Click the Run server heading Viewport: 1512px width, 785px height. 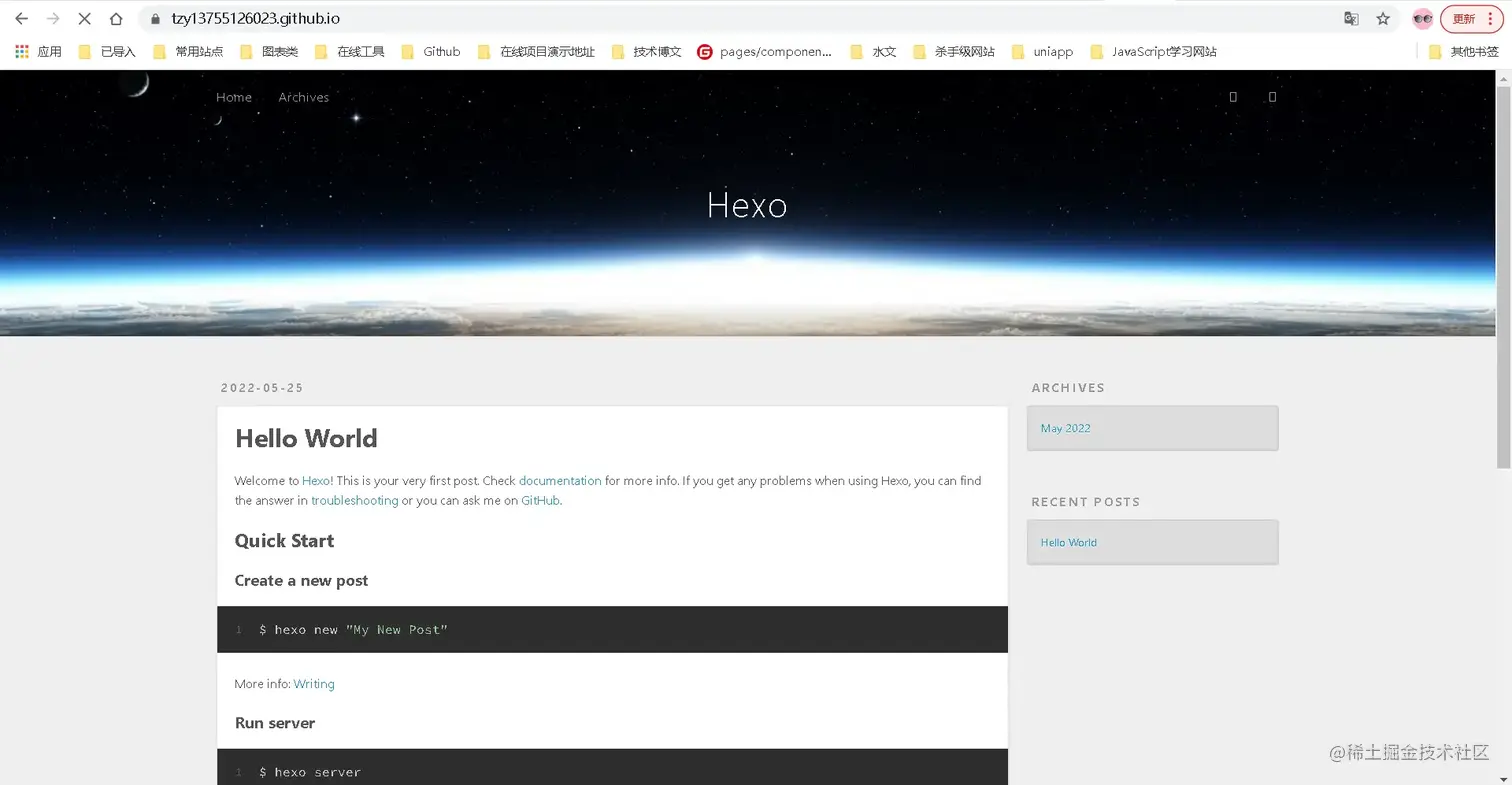(x=275, y=723)
